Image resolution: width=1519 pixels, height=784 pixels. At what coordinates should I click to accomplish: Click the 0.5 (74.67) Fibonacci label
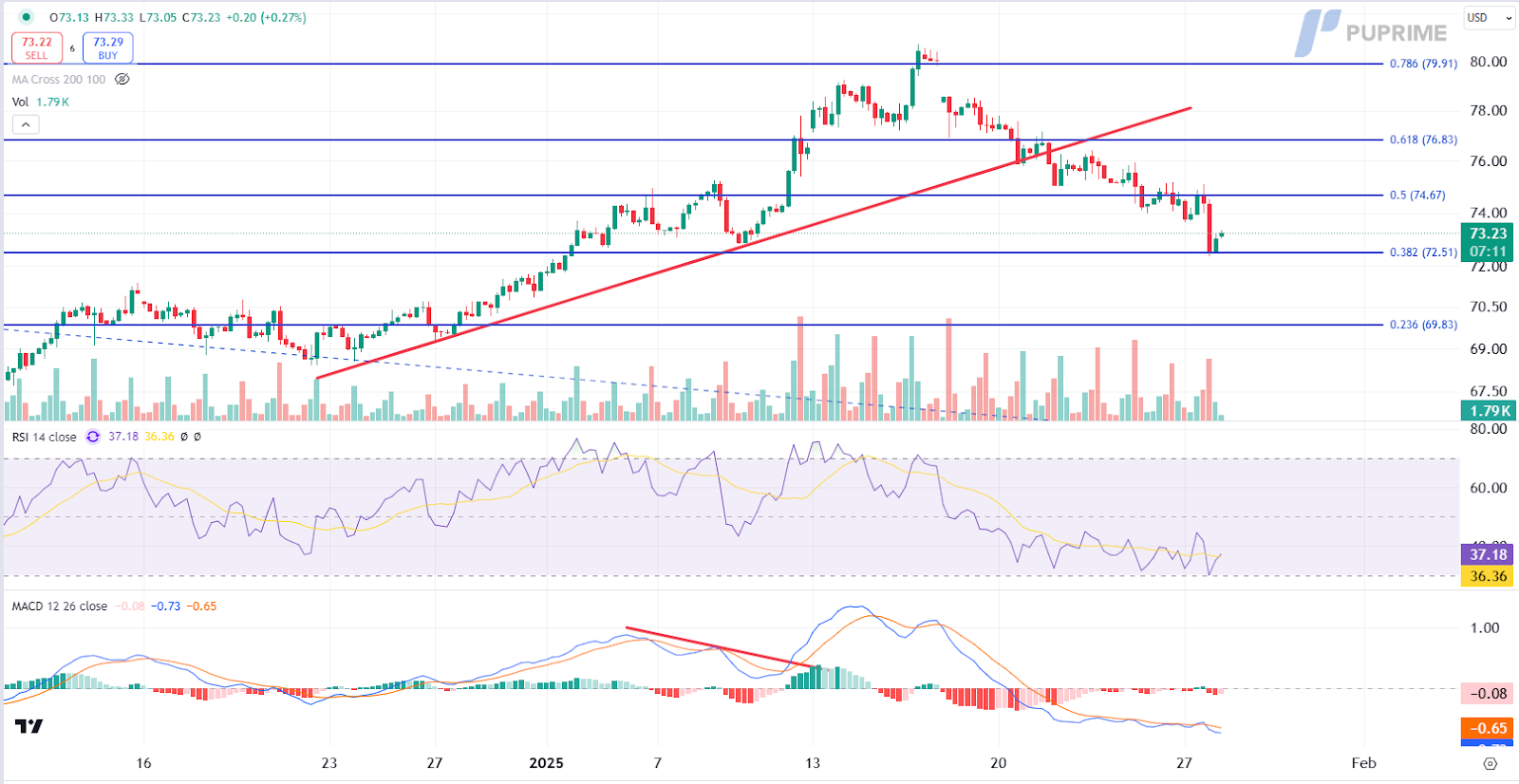pos(1417,196)
